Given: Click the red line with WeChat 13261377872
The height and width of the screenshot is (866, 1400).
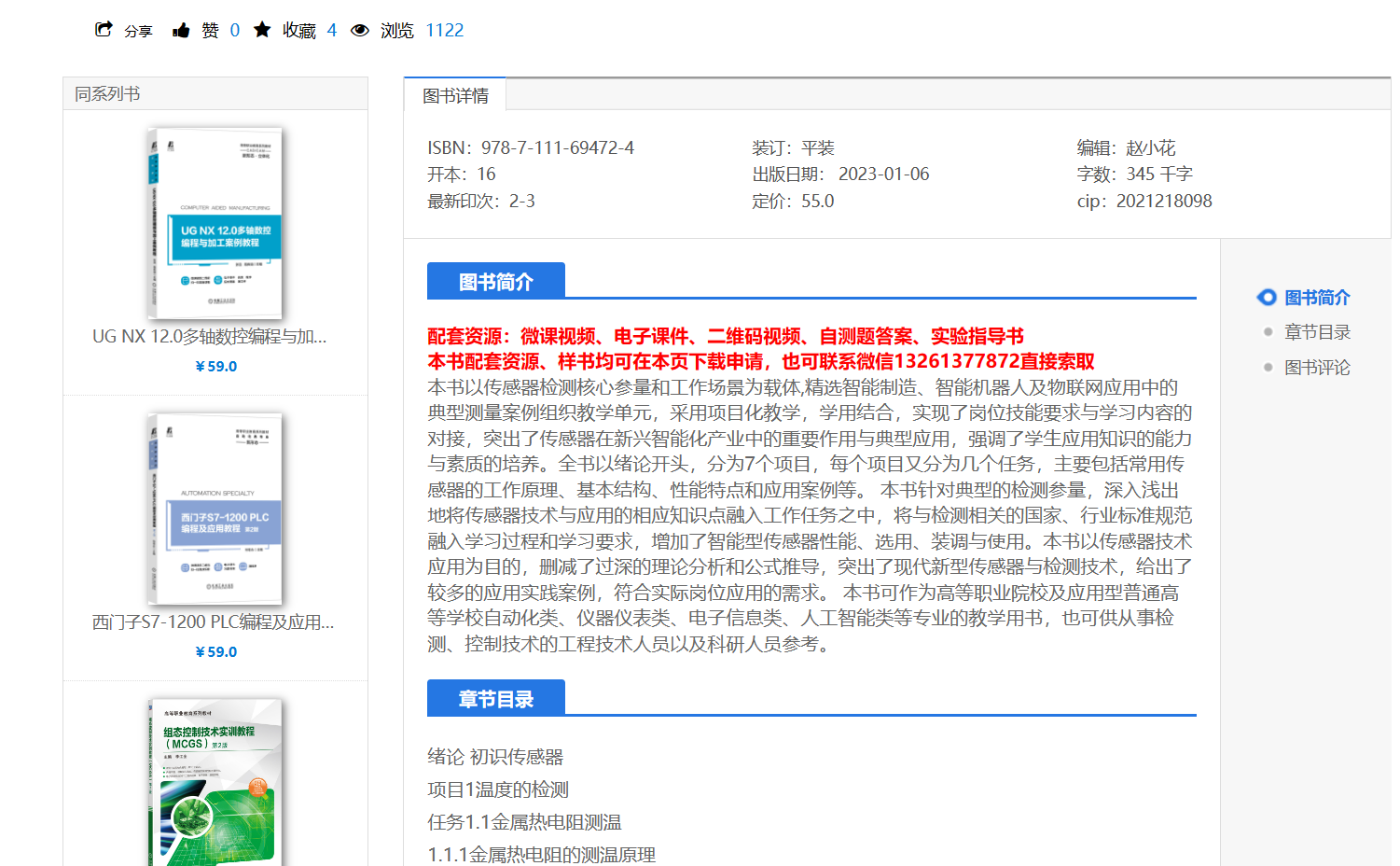Looking at the screenshot, I should pos(761,361).
